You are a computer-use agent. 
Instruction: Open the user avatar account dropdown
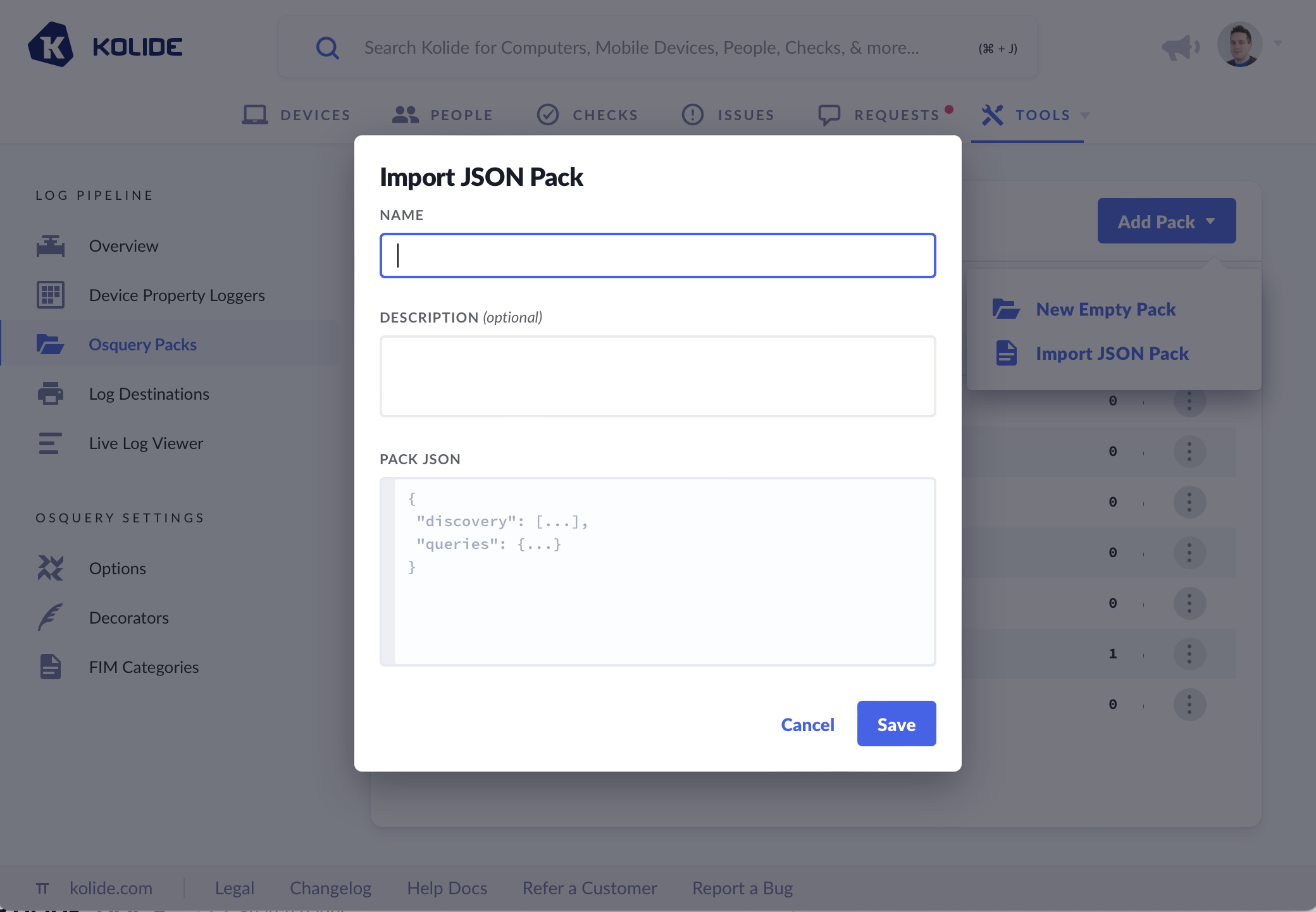point(1240,44)
